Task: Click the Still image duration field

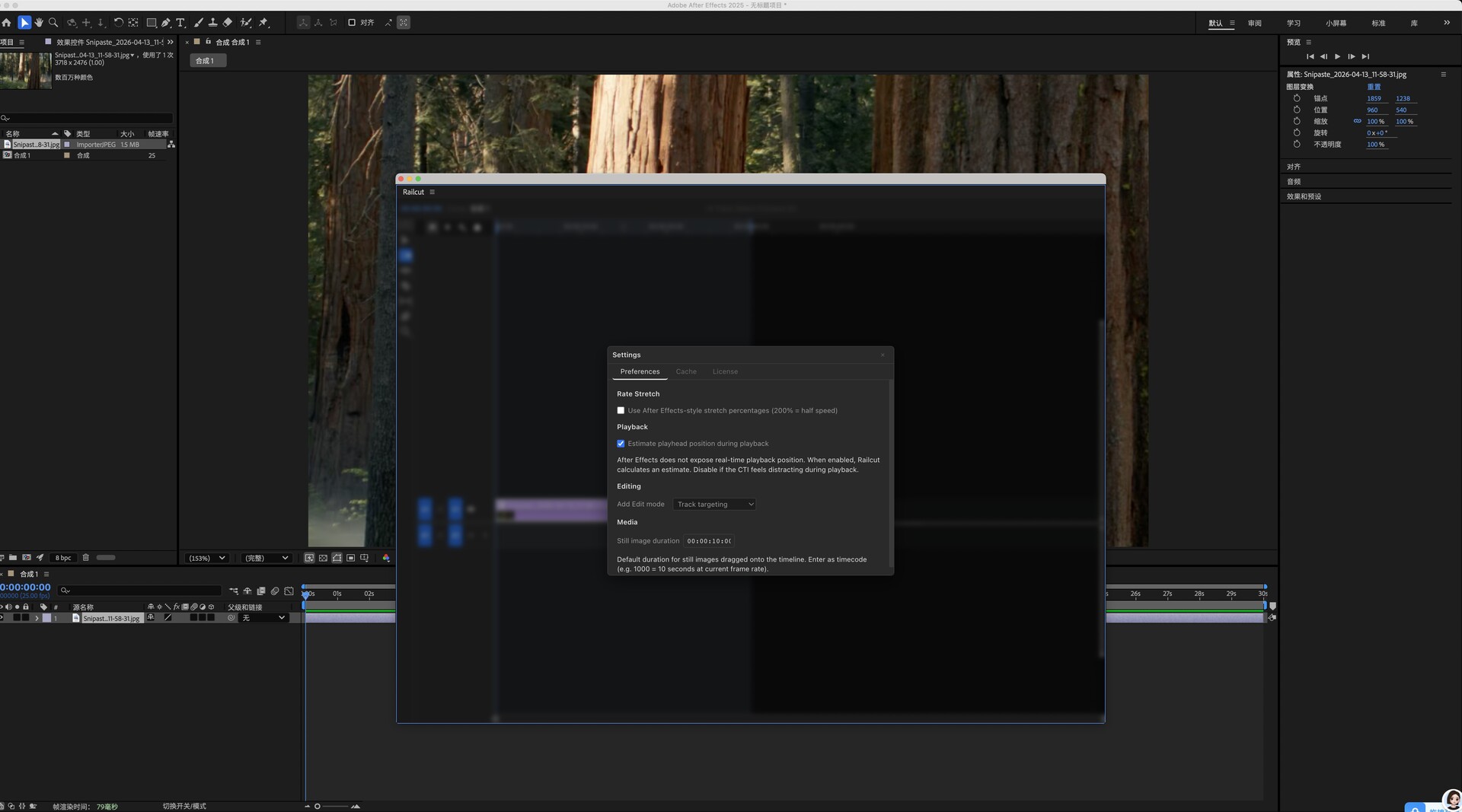Action: tap(709, 541)
